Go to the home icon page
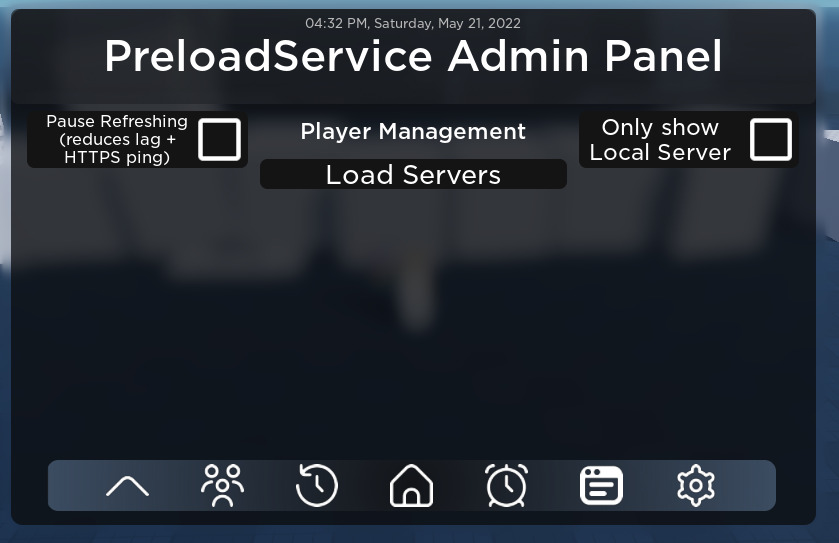The image size is (839, 543). point(411,486)
